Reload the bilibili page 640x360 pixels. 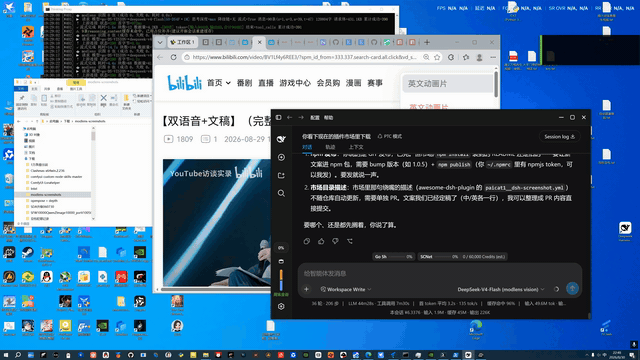pyautogui.click(x=173, y=58)
